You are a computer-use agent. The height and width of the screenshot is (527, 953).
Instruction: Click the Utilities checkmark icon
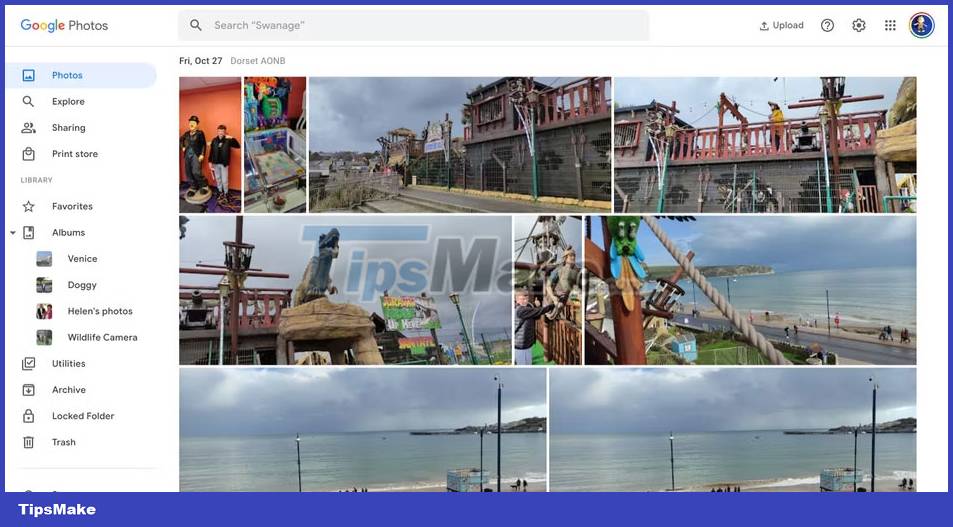(x=29, y=363)
